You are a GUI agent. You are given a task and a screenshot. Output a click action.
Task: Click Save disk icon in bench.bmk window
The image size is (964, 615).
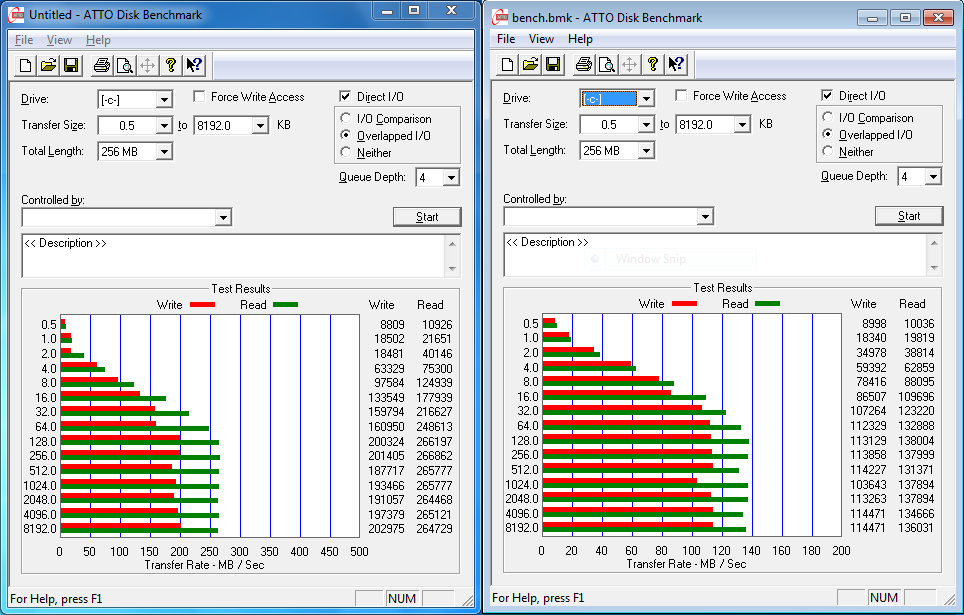click(x=553, y=64)
